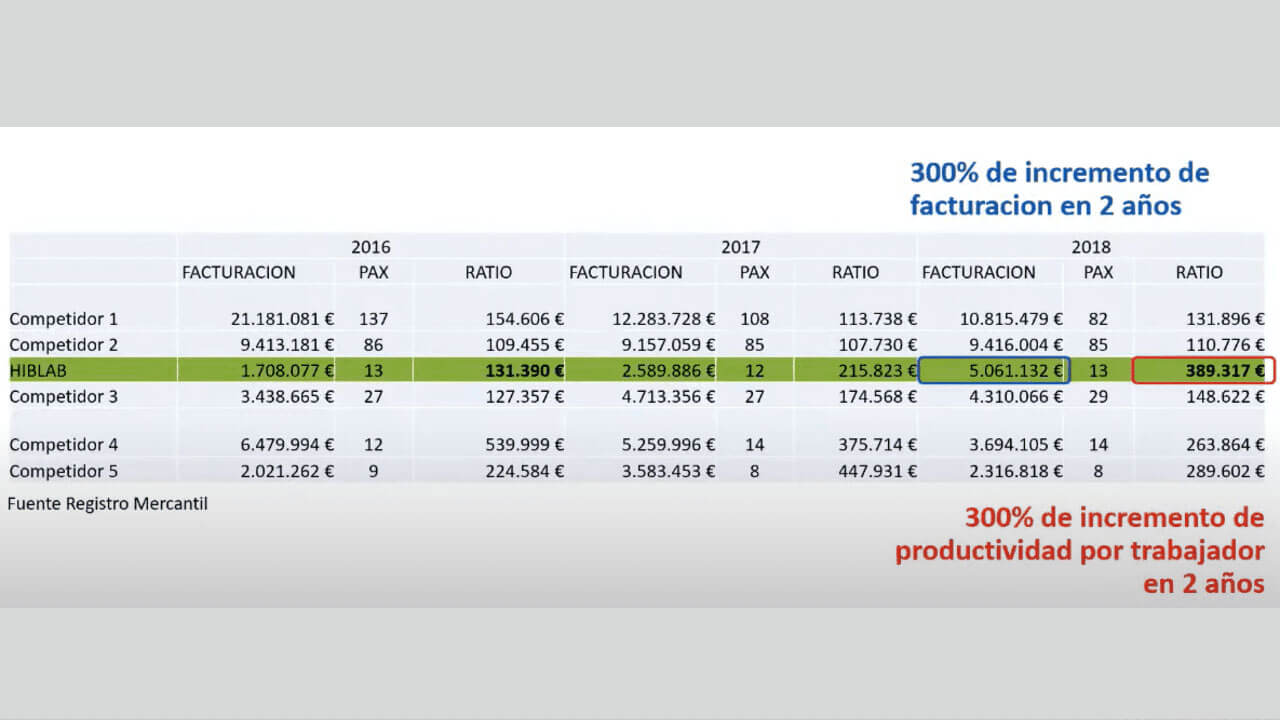Click the red-outlined 389.317 € ratio cell
This screenshot has height=720, width=1280.
pos(1204,370)
